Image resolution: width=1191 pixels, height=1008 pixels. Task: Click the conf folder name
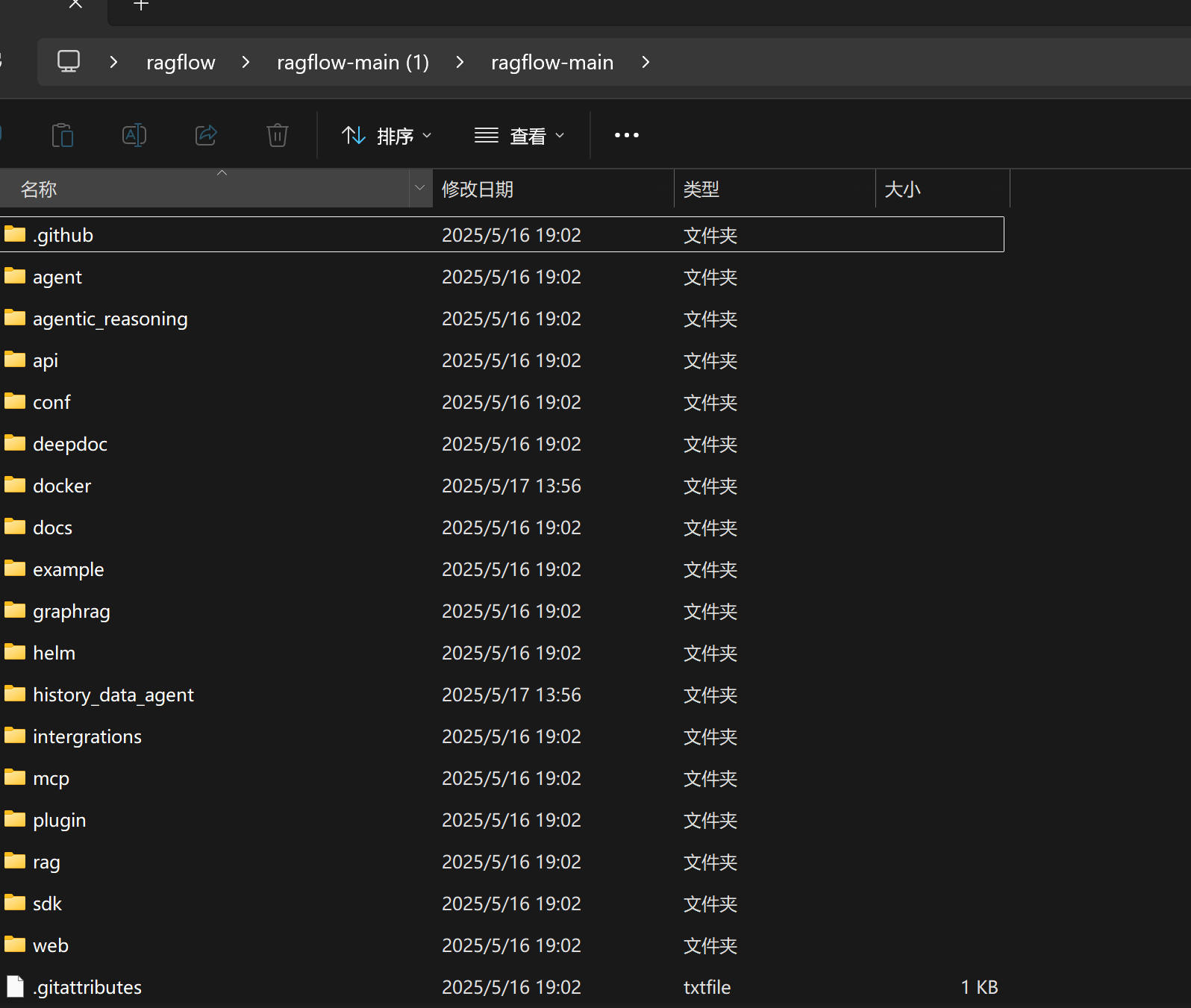coord(51,402)
